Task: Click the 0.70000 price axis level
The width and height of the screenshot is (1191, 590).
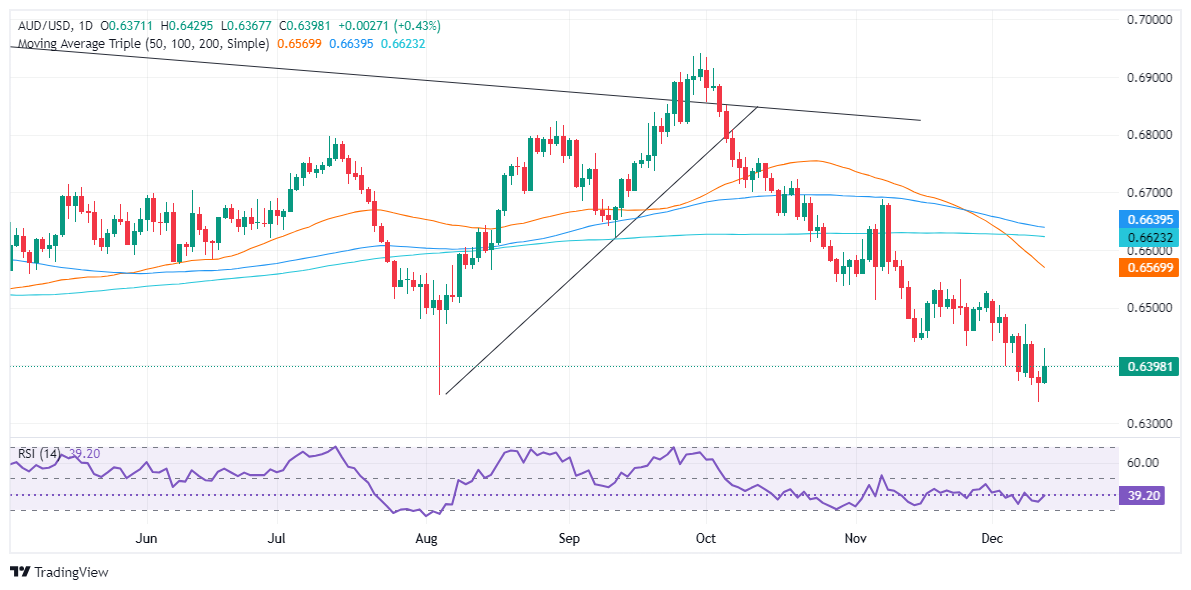Action: coord(1152,20)
